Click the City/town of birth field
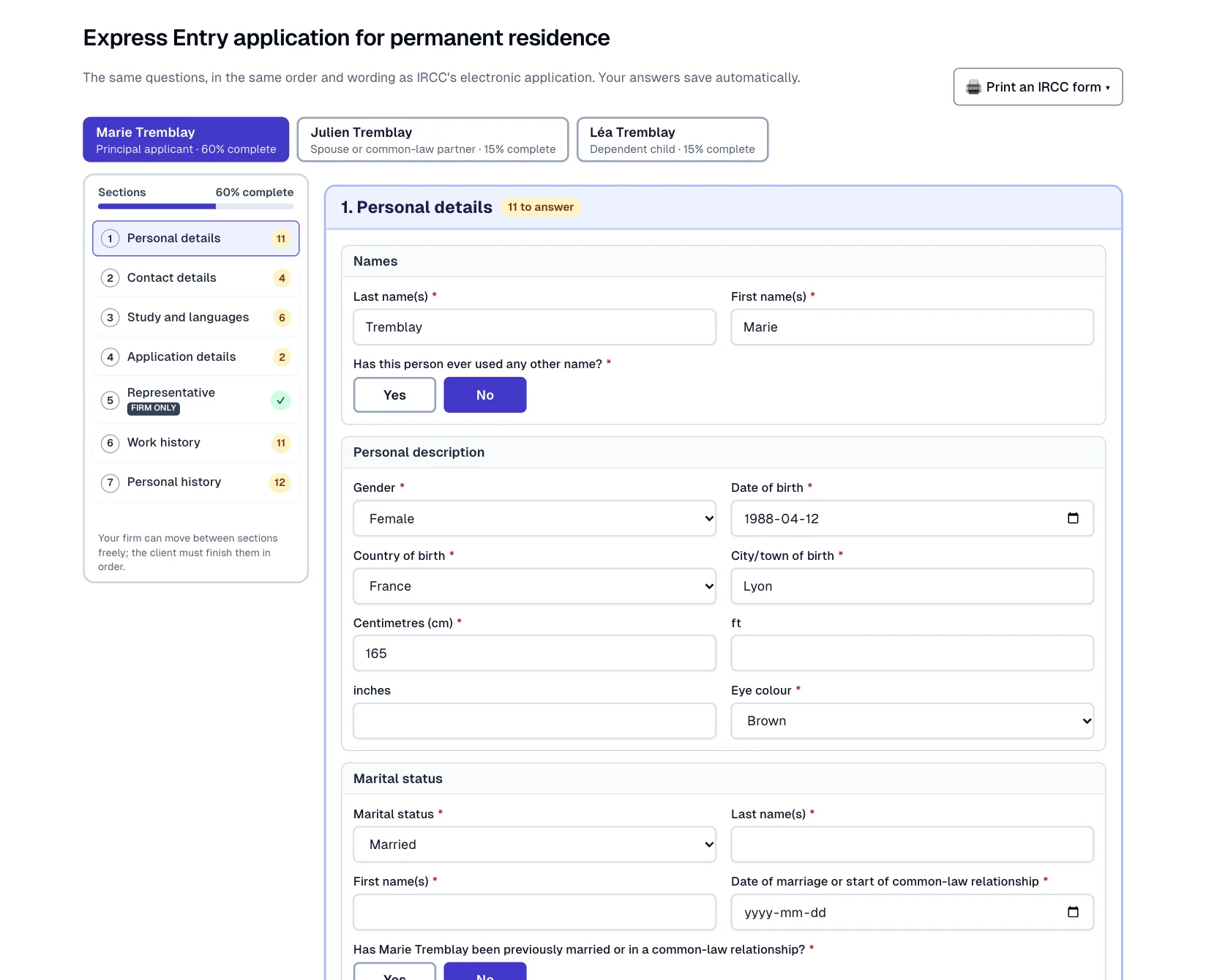 (913, 586)
